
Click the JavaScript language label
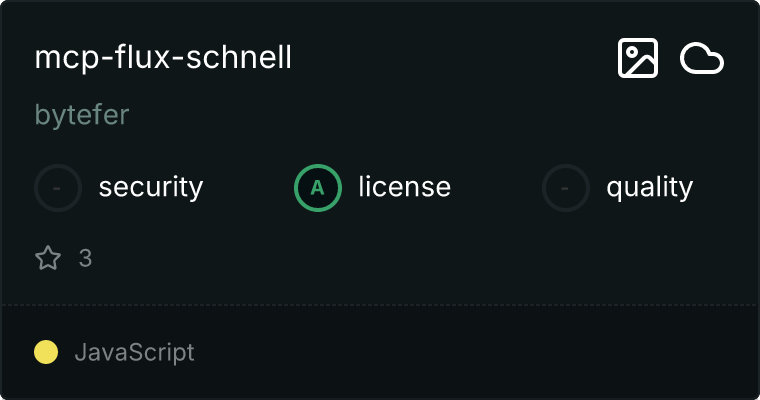134,352
